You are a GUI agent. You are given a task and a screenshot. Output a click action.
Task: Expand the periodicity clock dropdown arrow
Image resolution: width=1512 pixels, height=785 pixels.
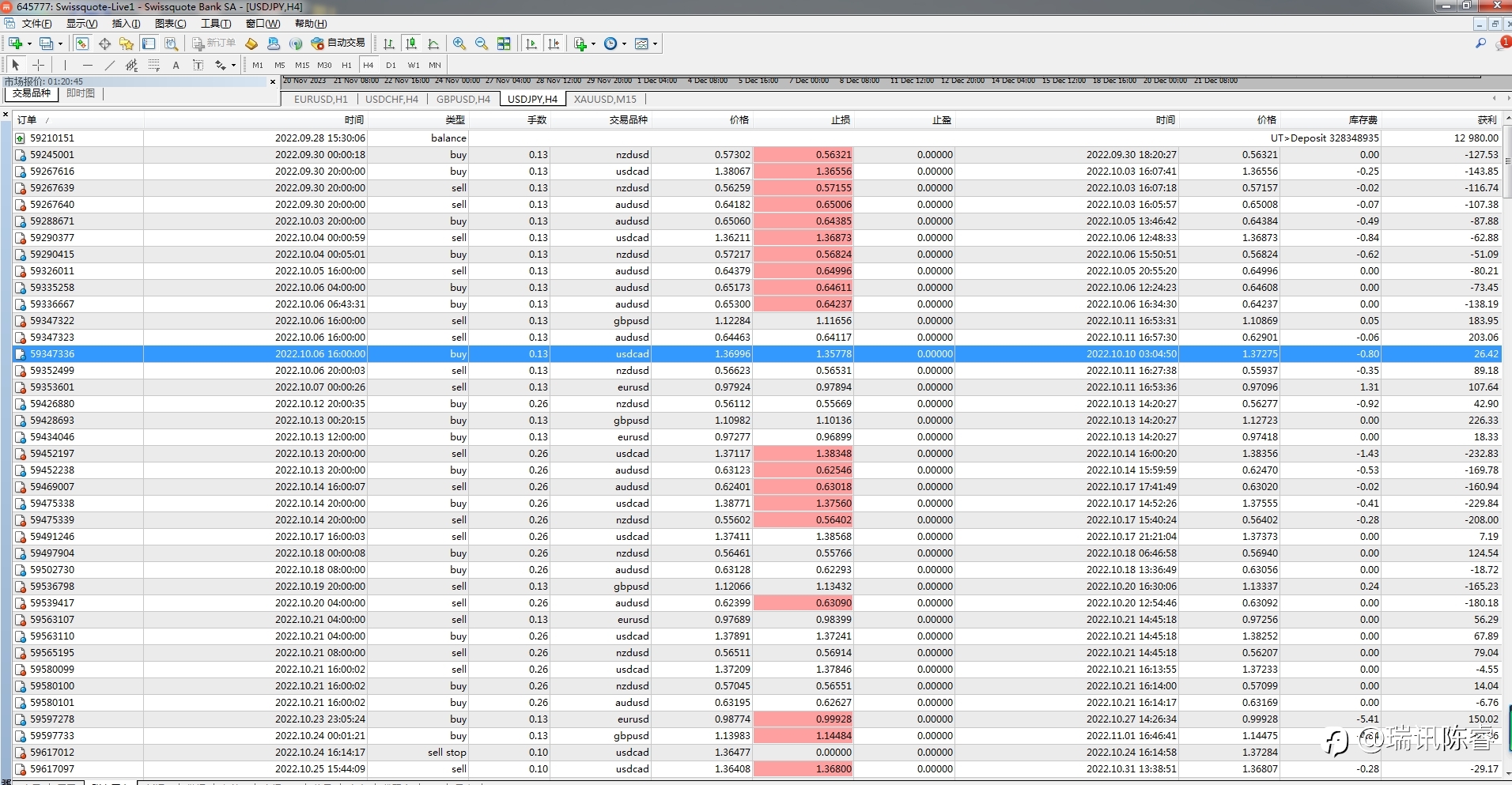pos(624,43)
